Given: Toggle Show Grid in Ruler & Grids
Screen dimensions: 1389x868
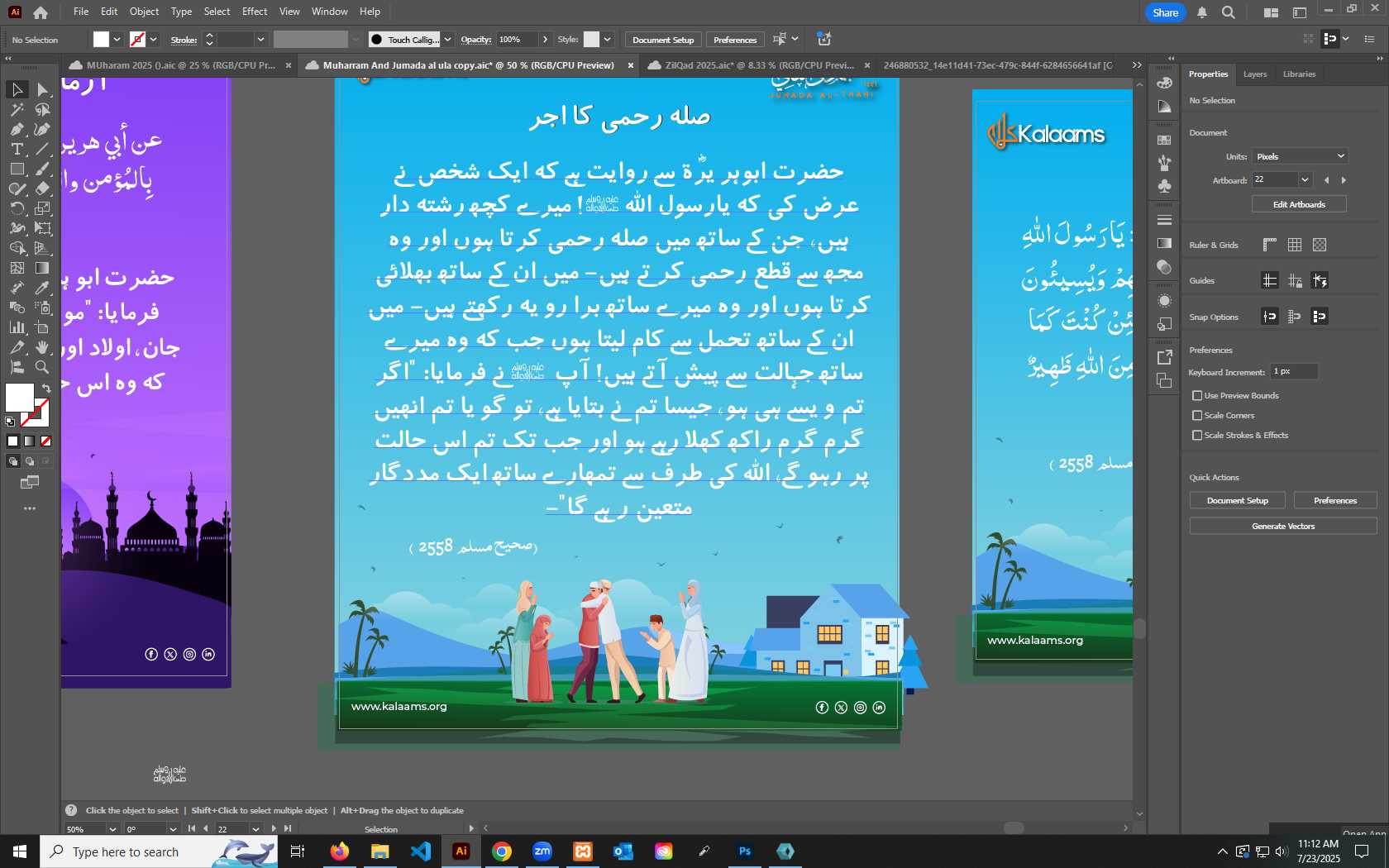Looking at the screenshot, I should pos(1295,245).
